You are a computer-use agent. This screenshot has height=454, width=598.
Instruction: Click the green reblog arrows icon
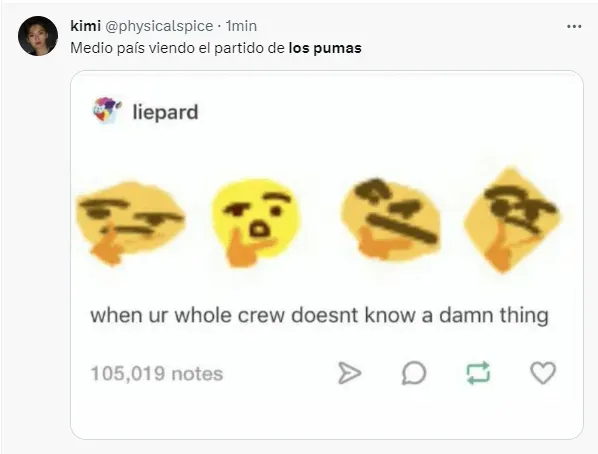478,373
